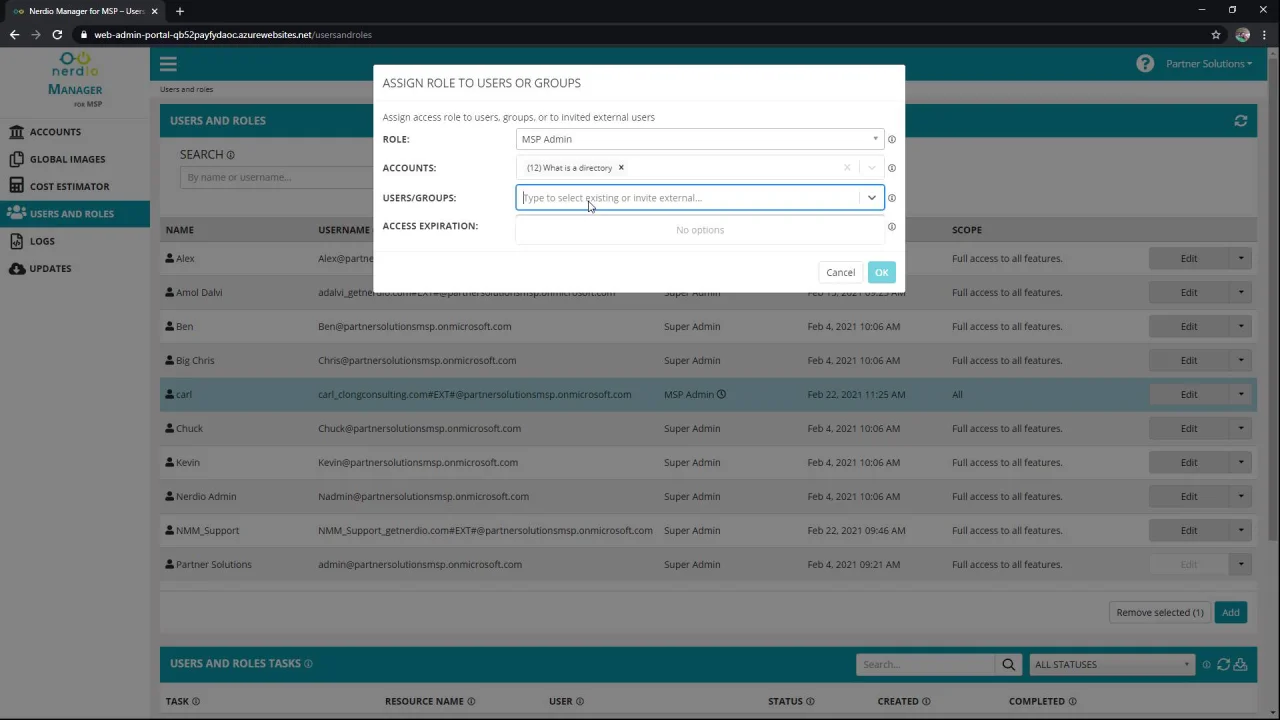This screenshot has width=1280, height=720.
Task: Click the browser page scrollbar
Action: coord(1274,300)
